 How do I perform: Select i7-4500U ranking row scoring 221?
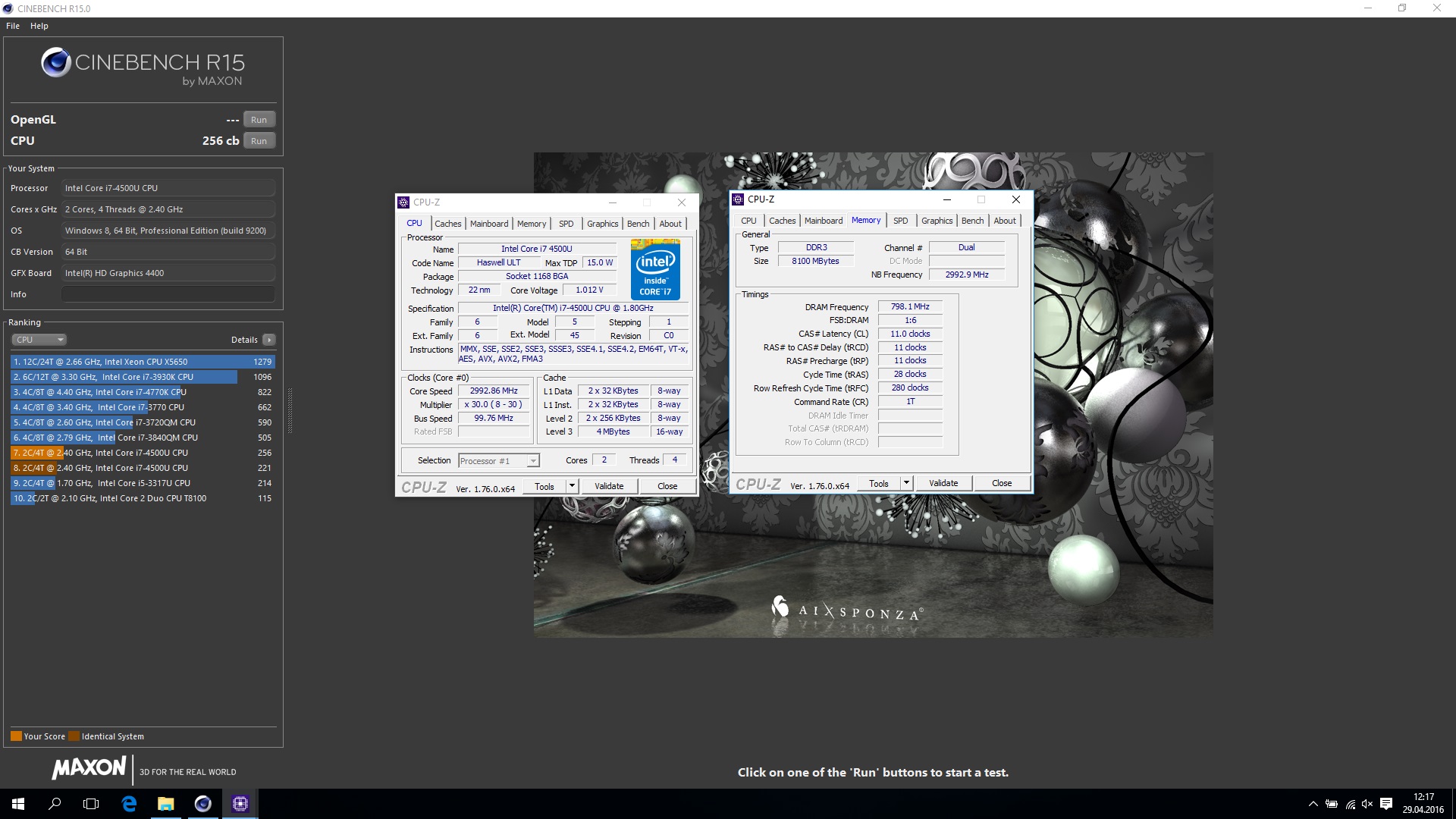(x=143, y=468)
